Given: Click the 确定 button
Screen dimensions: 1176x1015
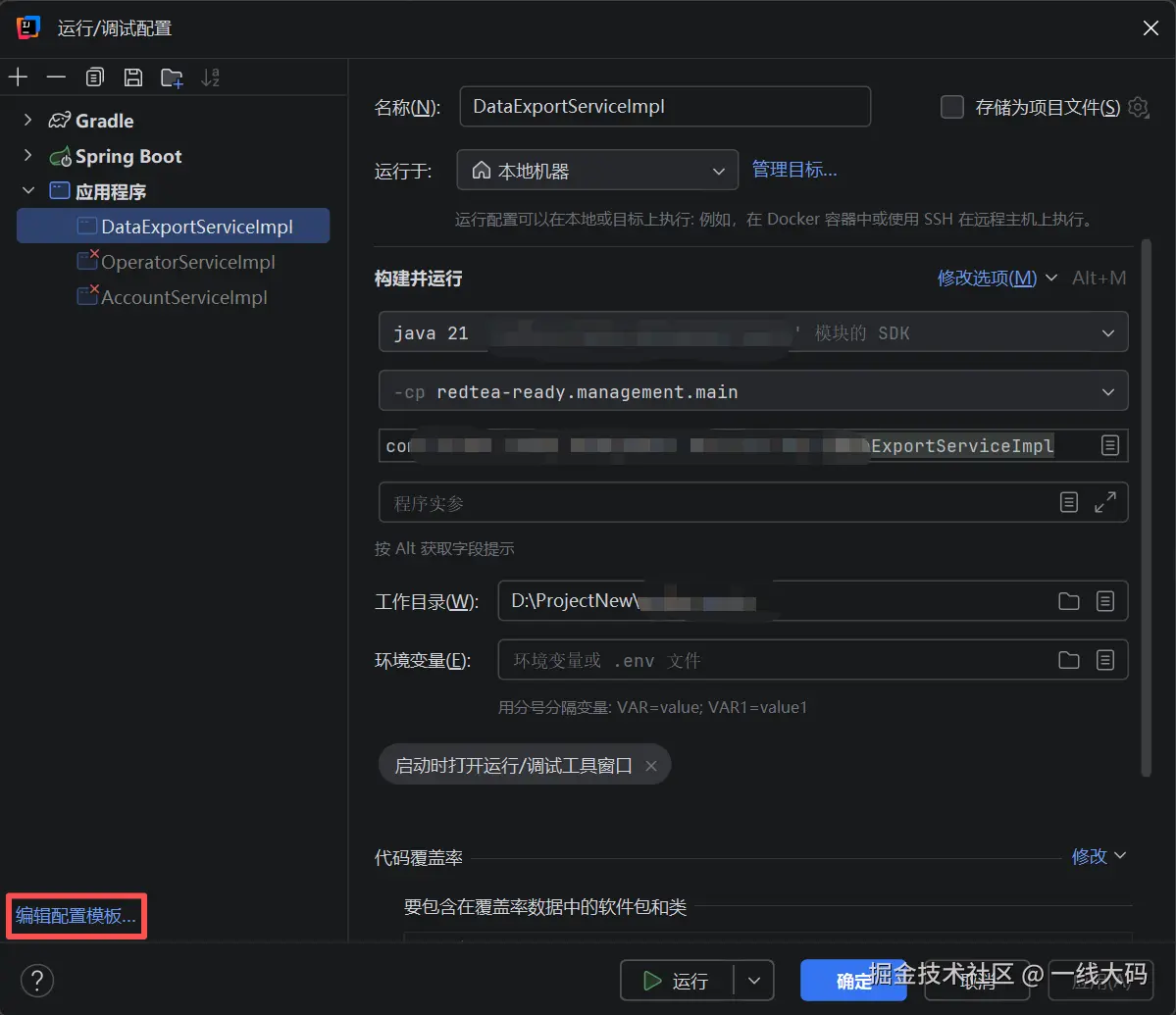Looking at the screenshot, I should 853,981.
